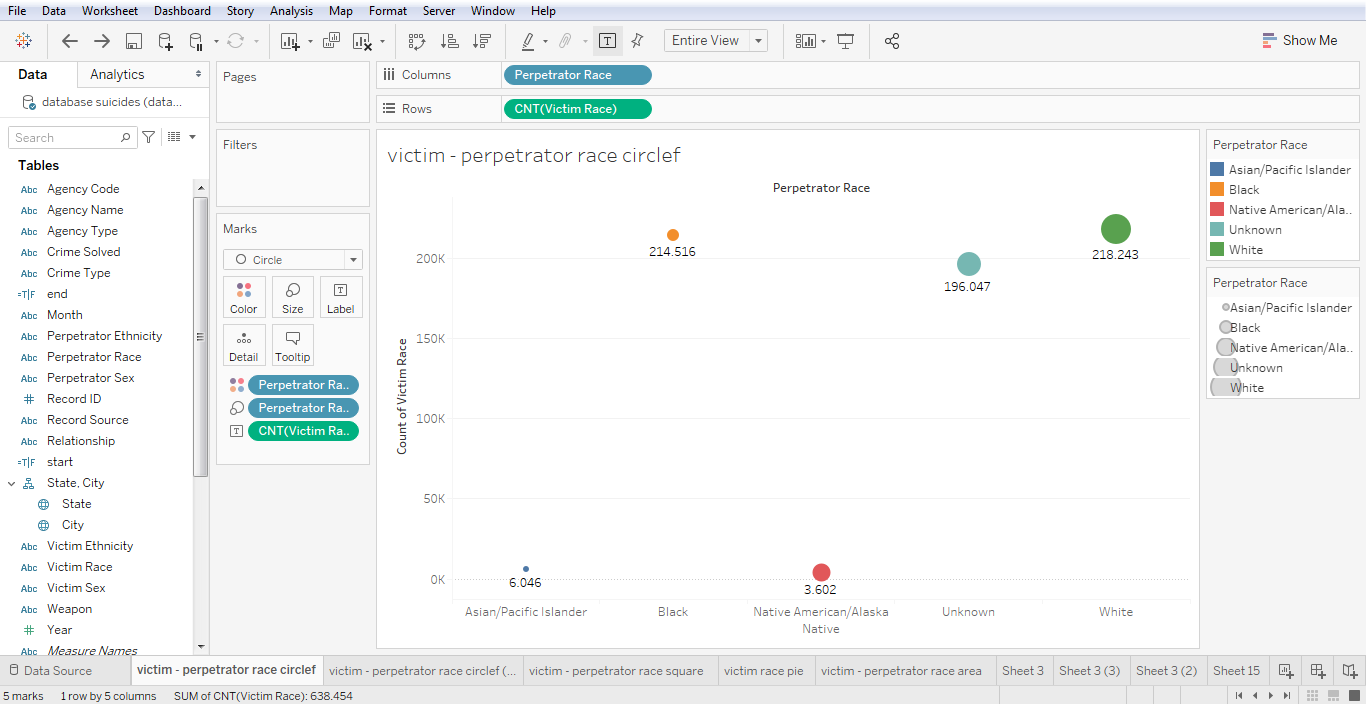The width and height of the screenshot is (1366, 704).
Task: Start presentation mode icon
Action: 846,41
